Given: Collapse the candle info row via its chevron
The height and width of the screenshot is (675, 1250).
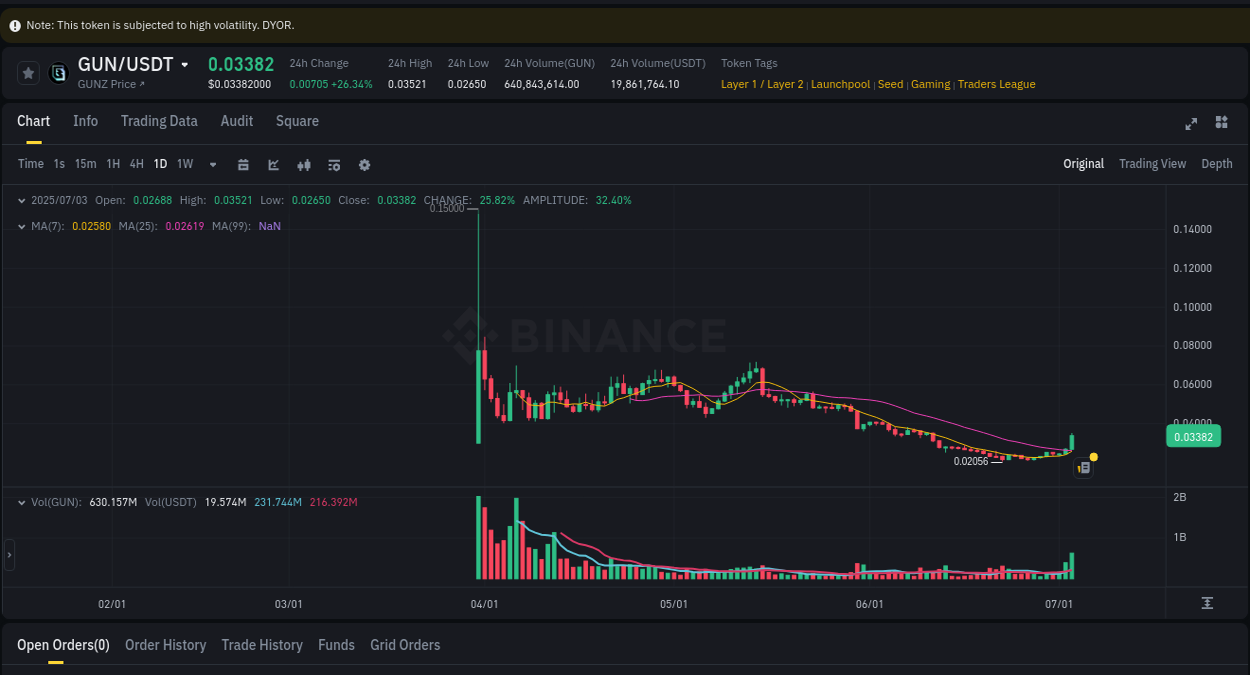Looking at the screenshot, I should pos(21,200).
